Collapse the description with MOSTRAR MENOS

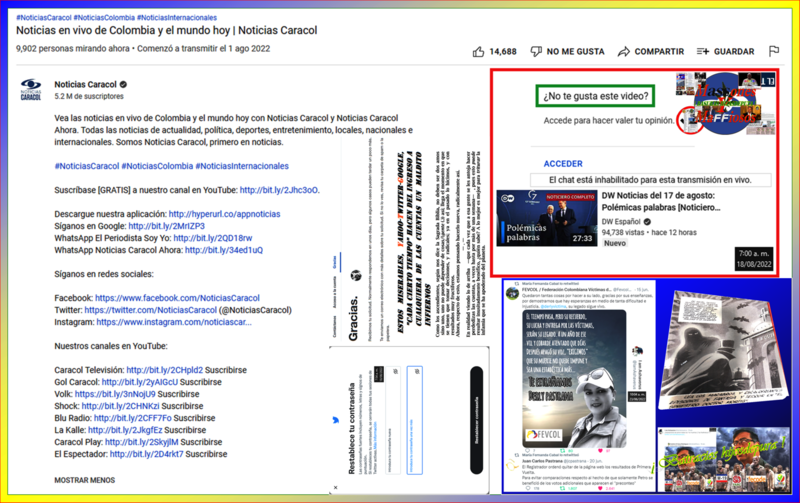[x=85, y=480]
